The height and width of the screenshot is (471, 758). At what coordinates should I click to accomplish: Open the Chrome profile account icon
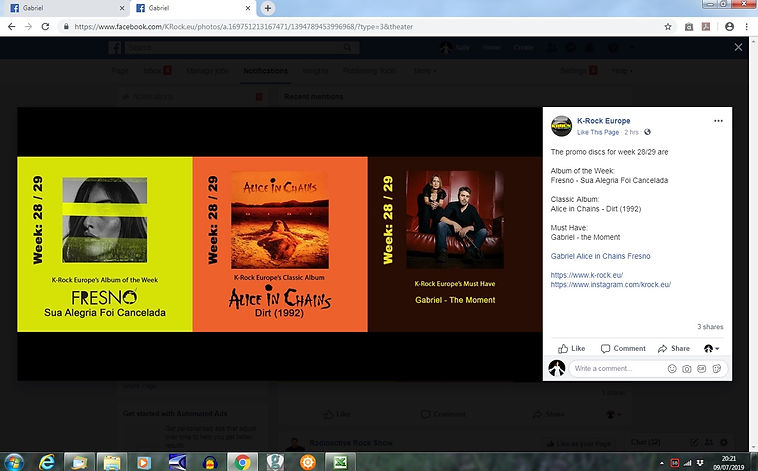(729, 27)
